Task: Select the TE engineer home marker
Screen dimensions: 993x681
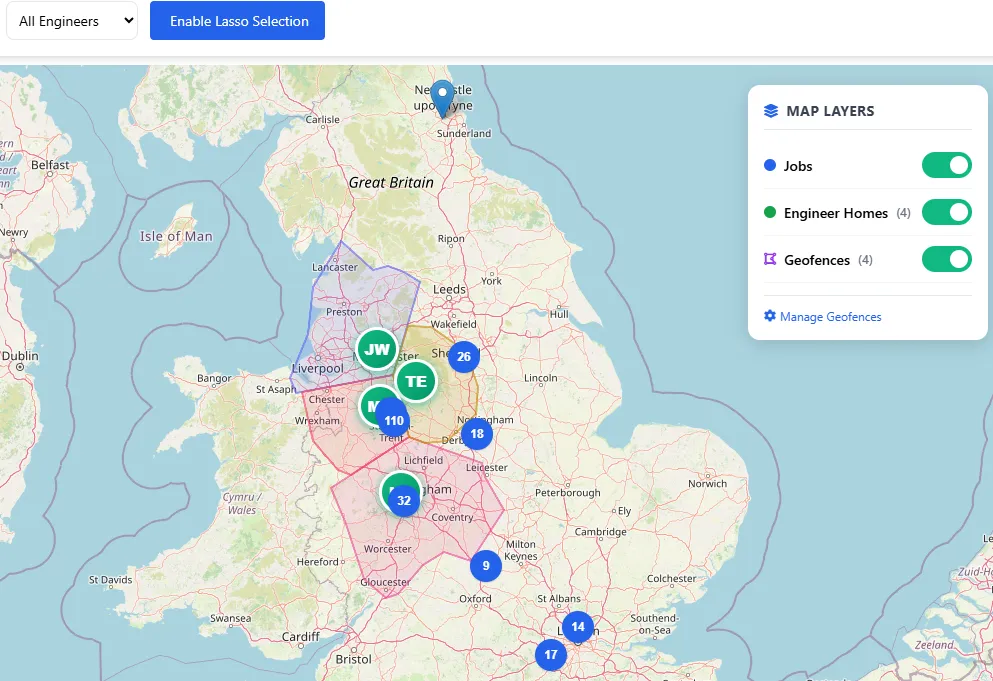Action: click(416, 381)
